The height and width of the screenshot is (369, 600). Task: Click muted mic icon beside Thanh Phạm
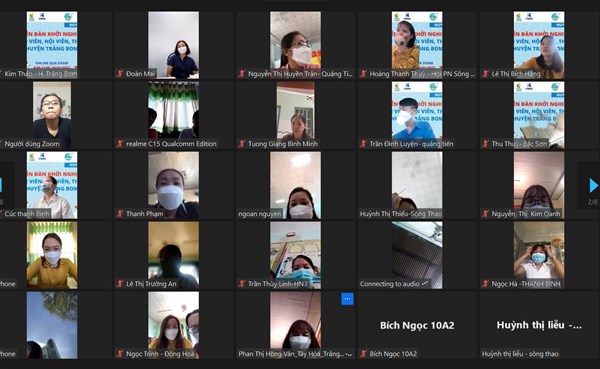(x=120, y=214)
